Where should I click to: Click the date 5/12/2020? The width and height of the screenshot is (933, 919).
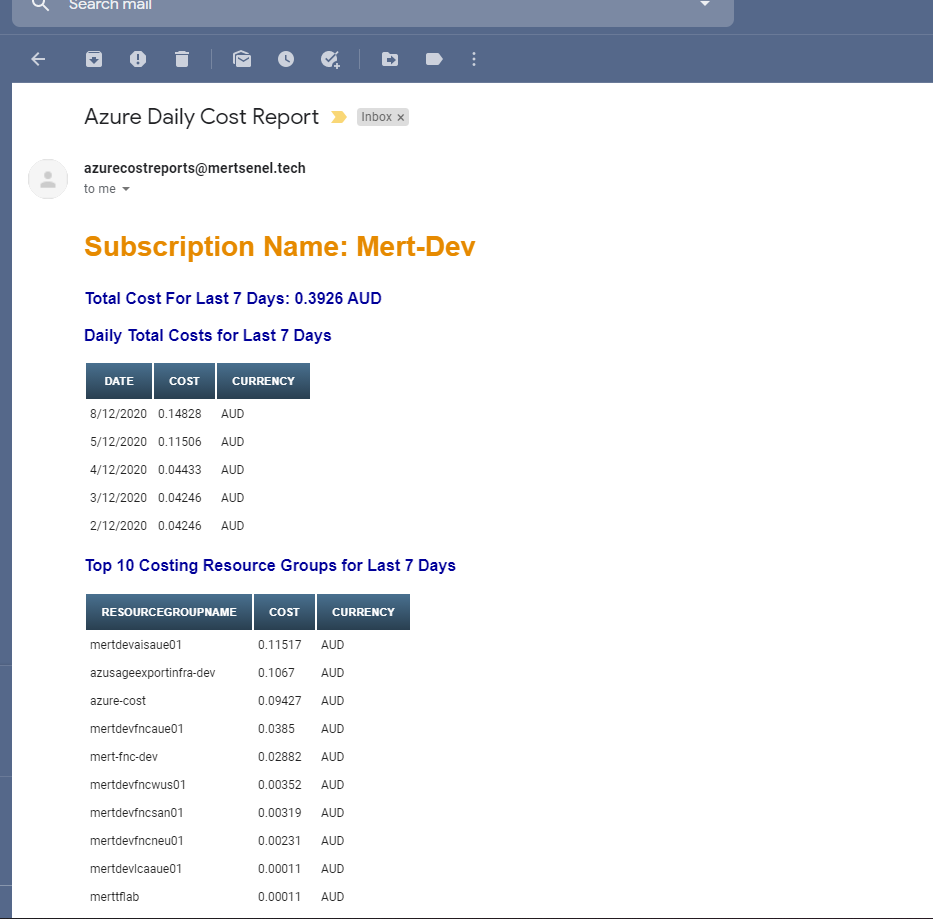pos(118,442)
